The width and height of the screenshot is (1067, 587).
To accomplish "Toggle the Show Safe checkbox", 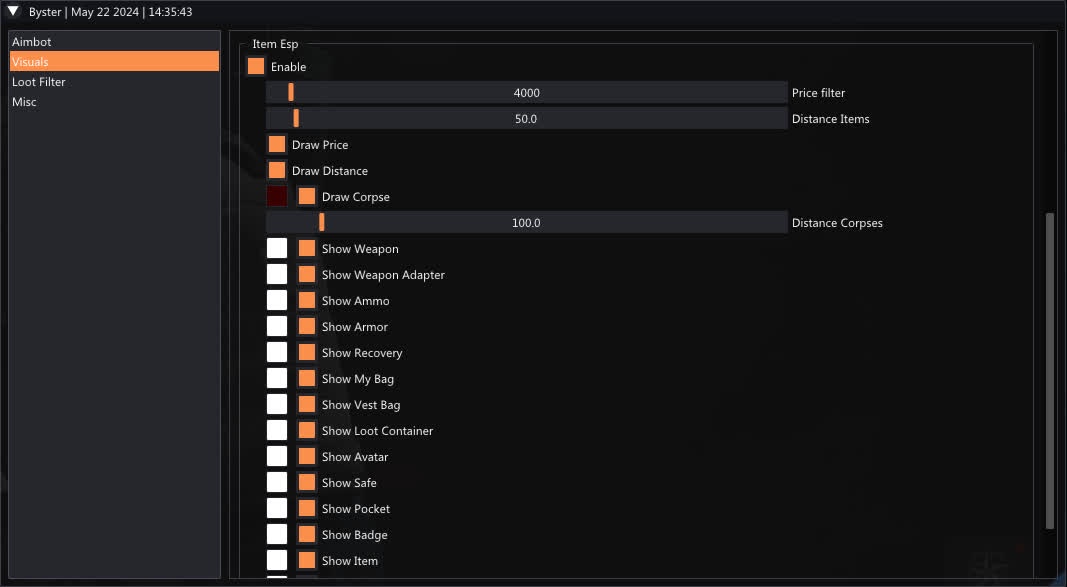I will (307, 483).
